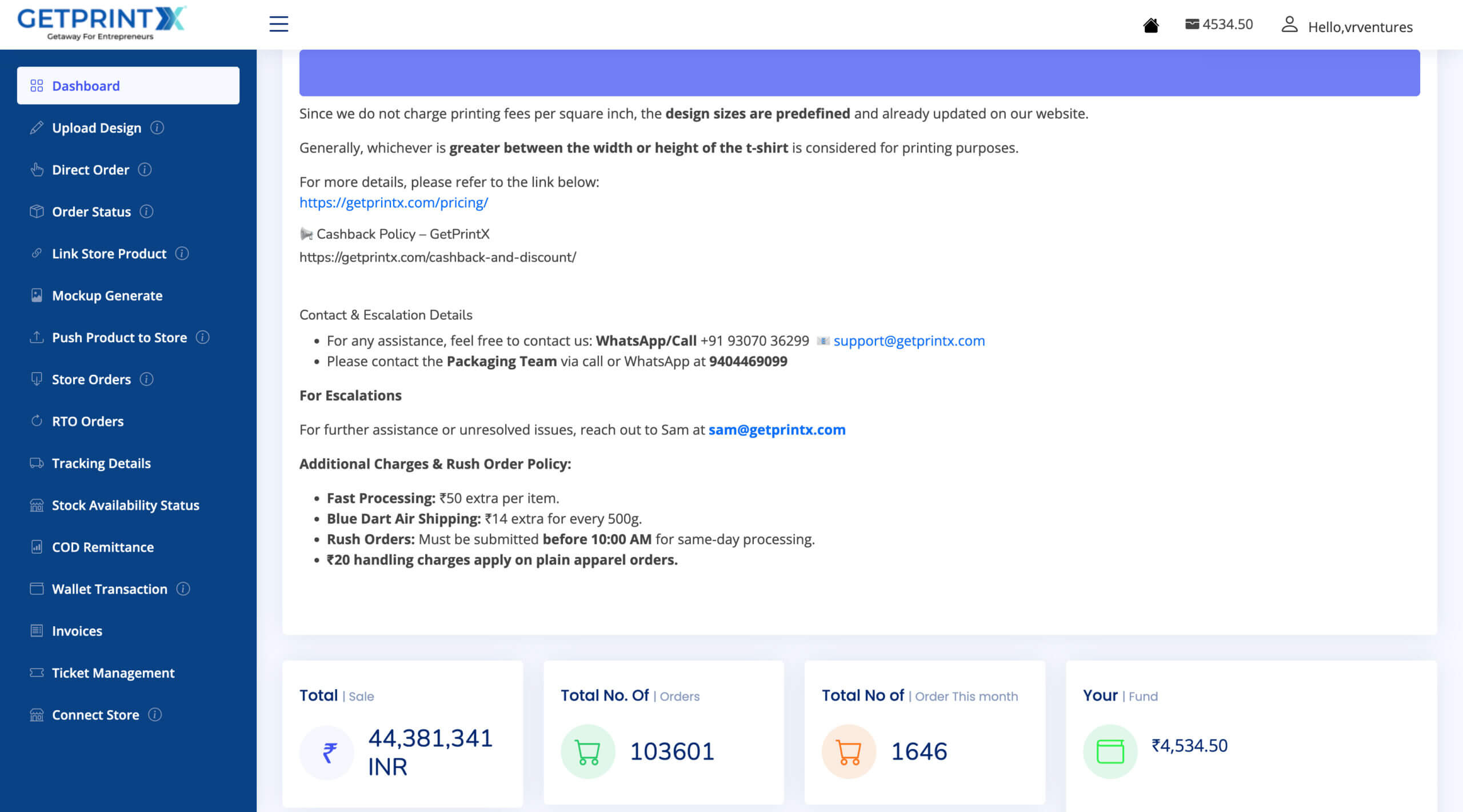1463x812 pixels.
Task: Click the ticket icon for Ticket Management
Action: click(x=37, y=673)
